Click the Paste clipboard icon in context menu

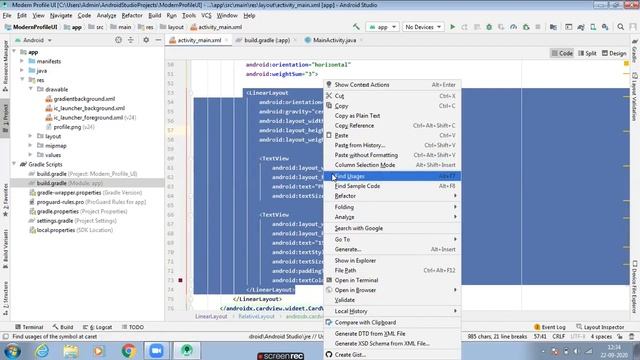pos(329,135)
